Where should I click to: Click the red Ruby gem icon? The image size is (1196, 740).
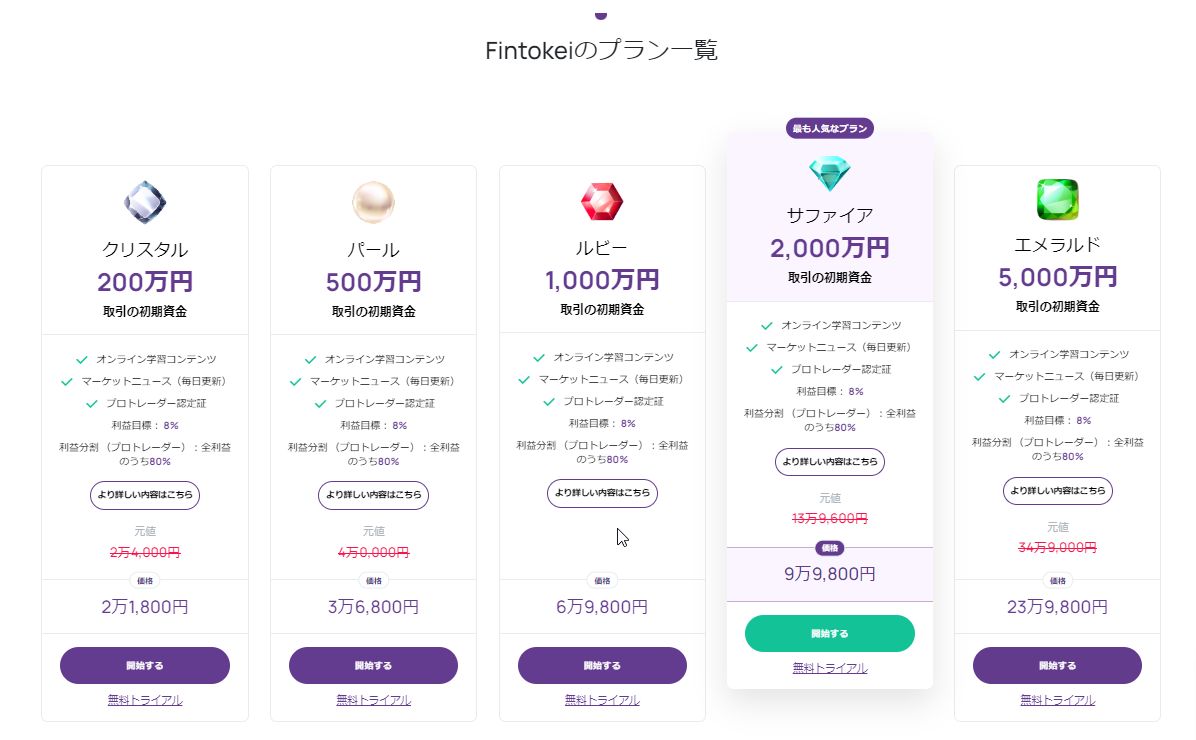tap(602, 201)
